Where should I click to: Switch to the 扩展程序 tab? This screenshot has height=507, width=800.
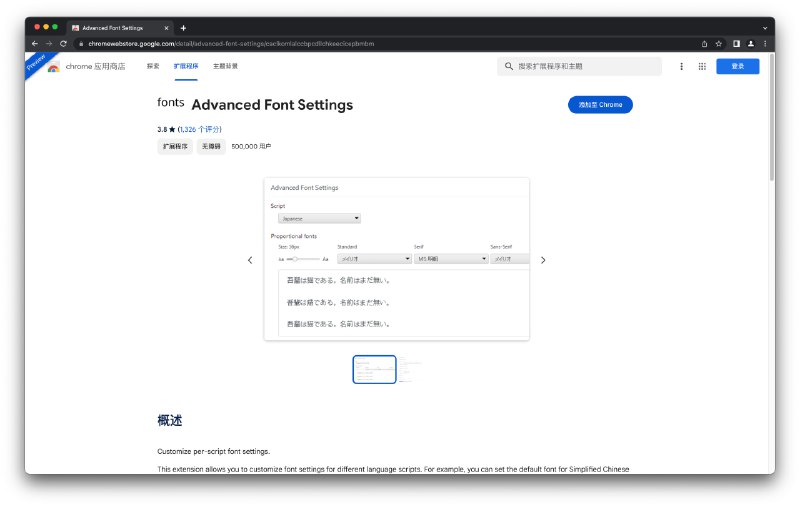click(x=185, y=66)
